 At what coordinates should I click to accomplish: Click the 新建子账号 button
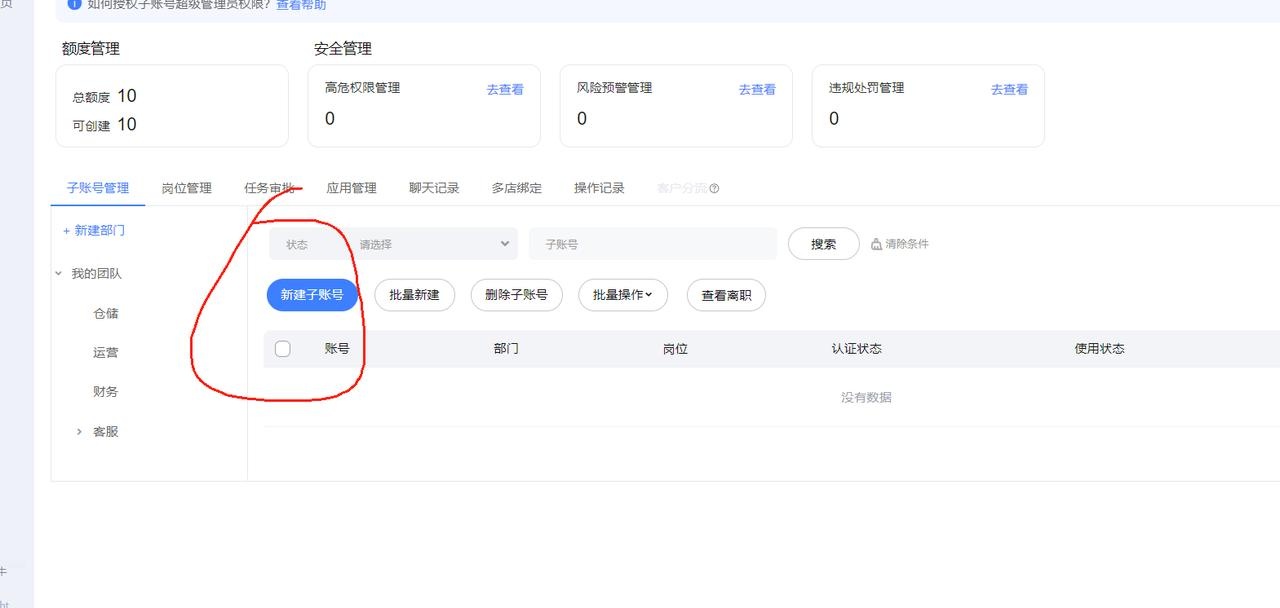point(312,295)
